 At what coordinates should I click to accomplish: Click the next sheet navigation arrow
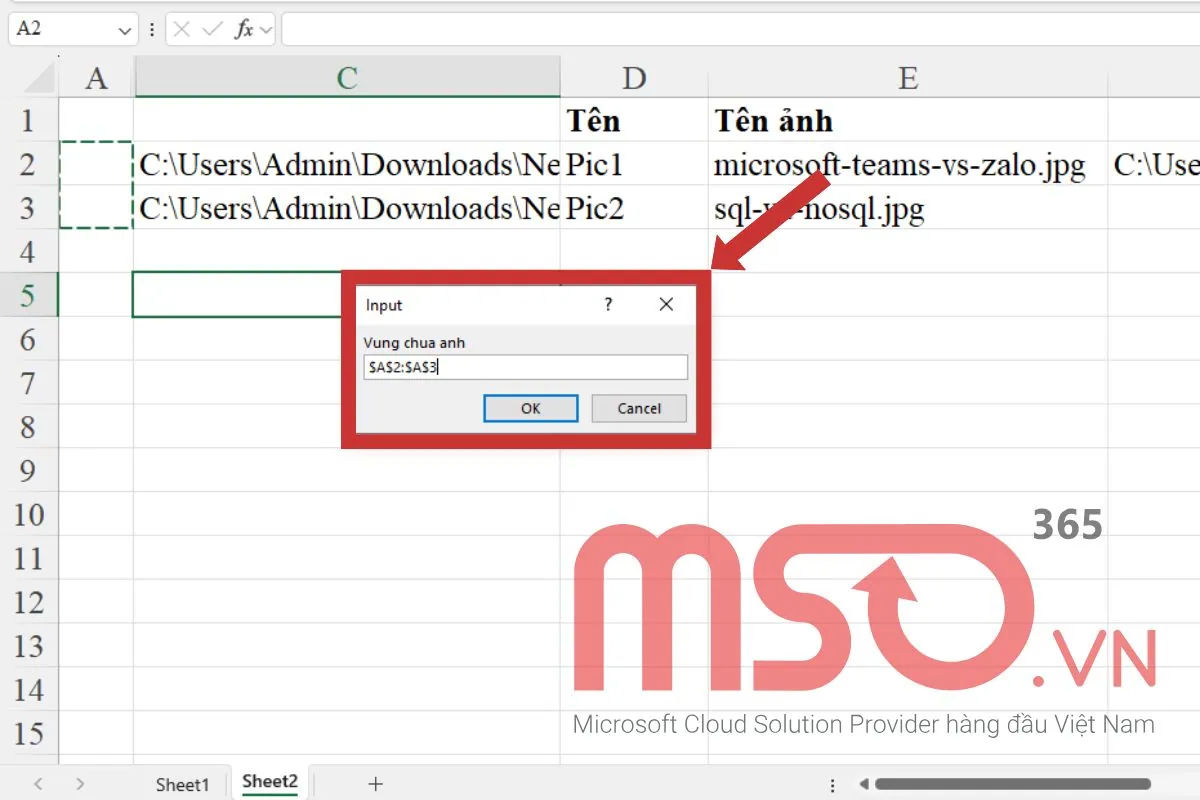[80, 784]
